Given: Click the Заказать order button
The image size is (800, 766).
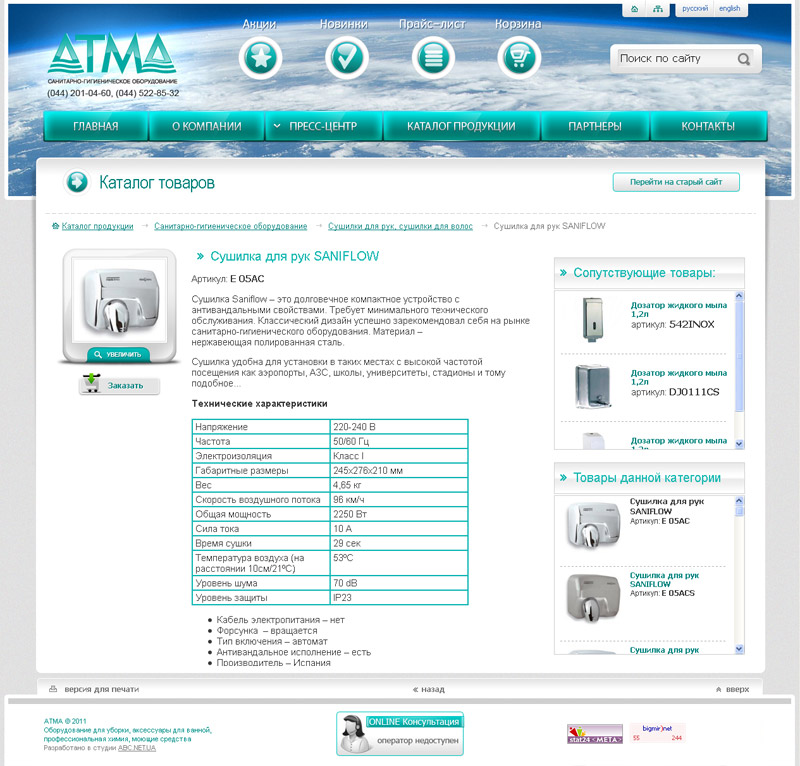Looking at the screenshot, I should click(120, 385).
